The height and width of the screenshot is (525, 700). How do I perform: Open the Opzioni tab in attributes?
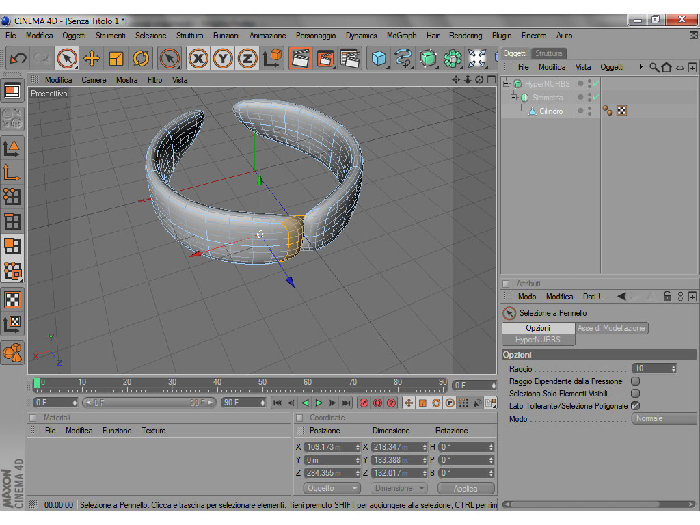click(538, 328)
